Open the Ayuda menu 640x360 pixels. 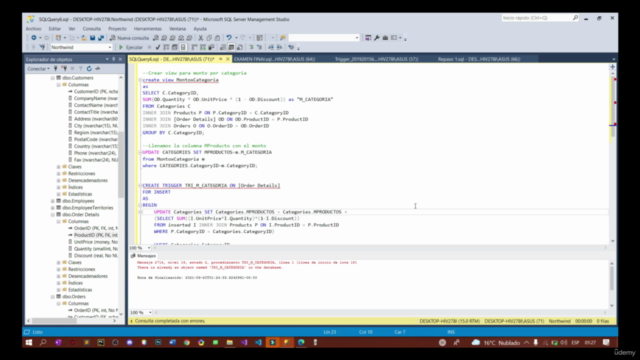click(x=200, y=29)
